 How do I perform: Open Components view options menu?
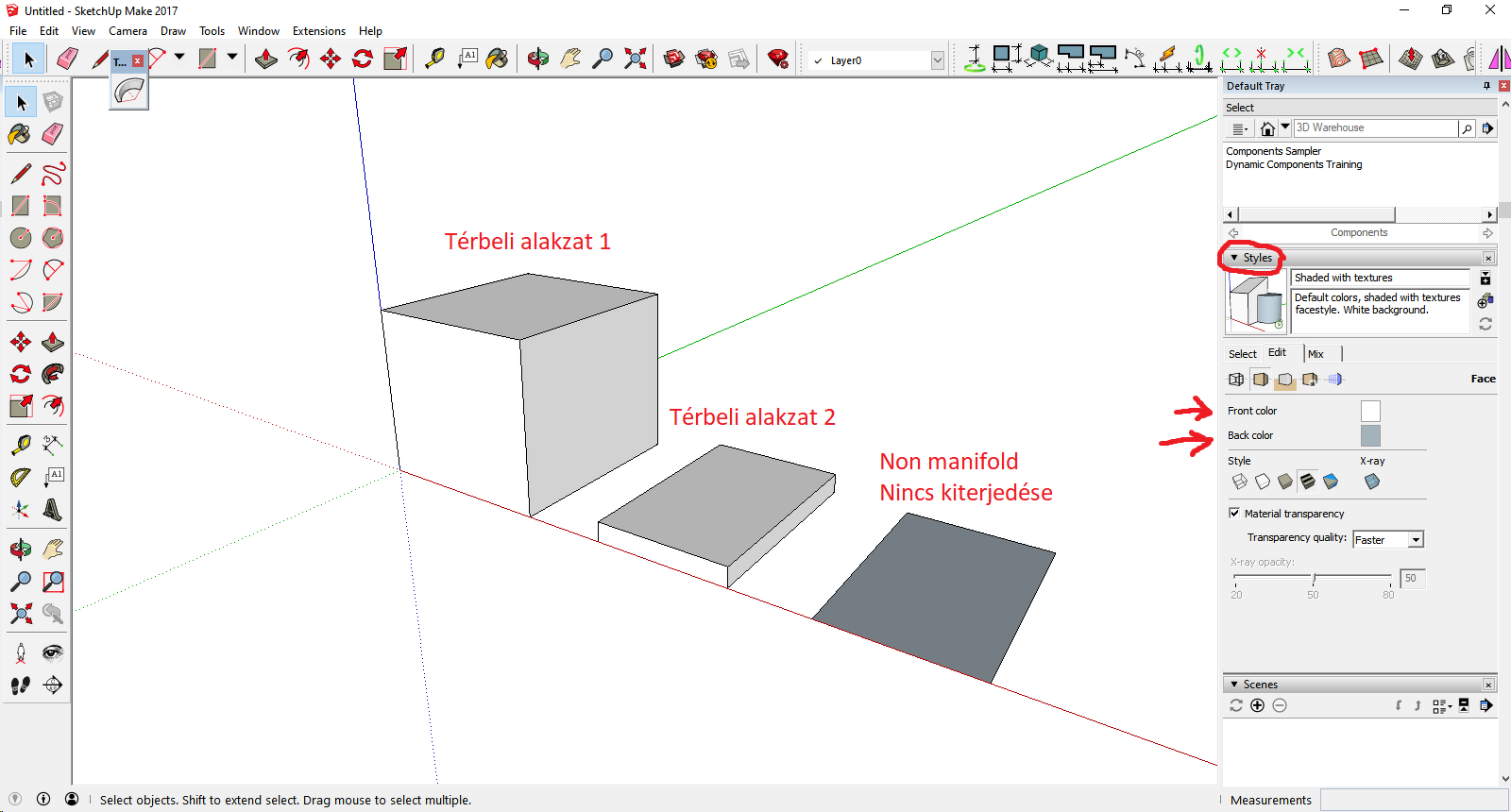(x=1240, y=128)
